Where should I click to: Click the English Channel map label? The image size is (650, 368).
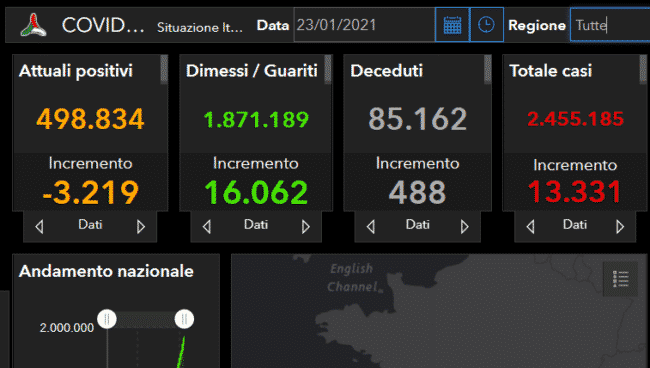(x=352, y=278)
